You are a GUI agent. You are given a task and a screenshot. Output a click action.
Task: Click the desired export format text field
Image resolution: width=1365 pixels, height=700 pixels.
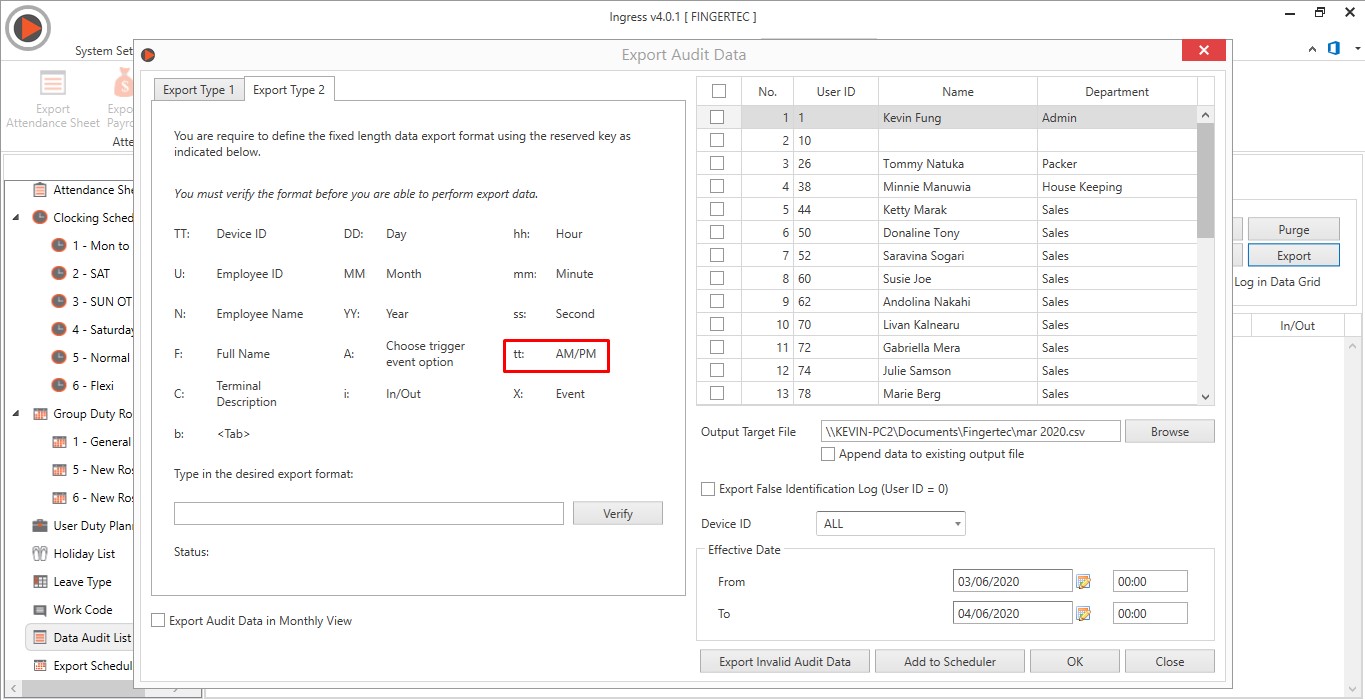pyautogui.click(x=369, y=514)
